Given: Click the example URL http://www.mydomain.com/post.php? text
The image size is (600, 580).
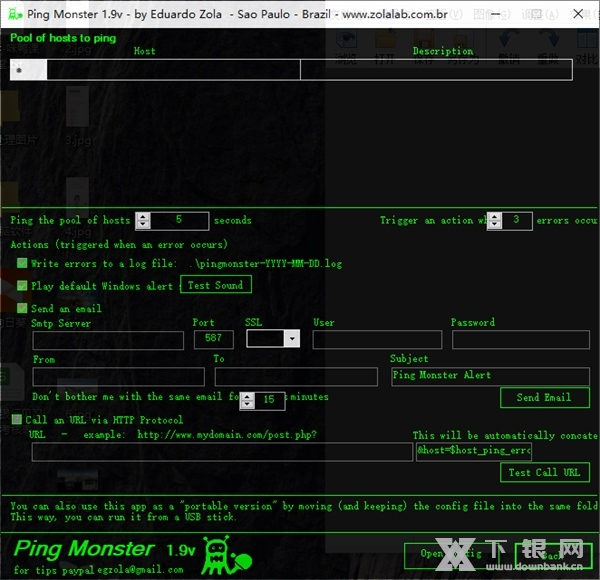Looking at the screenshot, I should click(227, 435).
